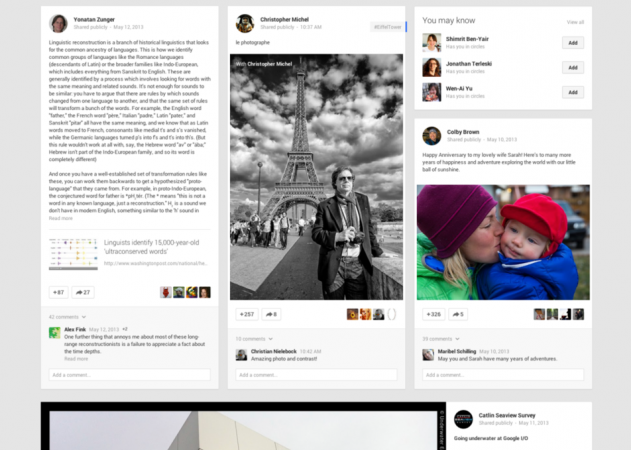Click Add a comment field under Alex Fink
631x450 pixels.
(x=130, y=375)
